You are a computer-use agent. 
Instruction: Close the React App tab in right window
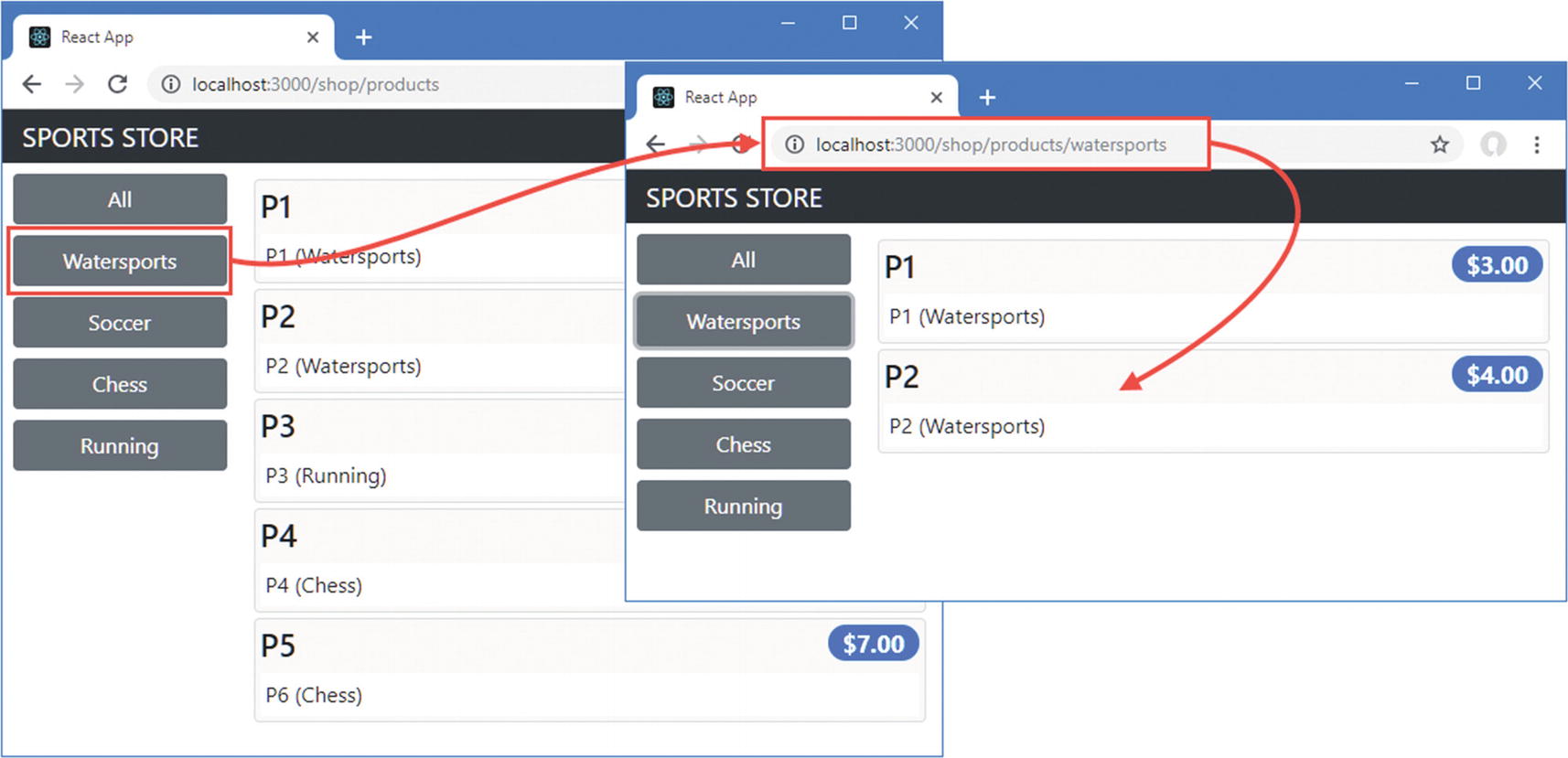tap(936, 97)
